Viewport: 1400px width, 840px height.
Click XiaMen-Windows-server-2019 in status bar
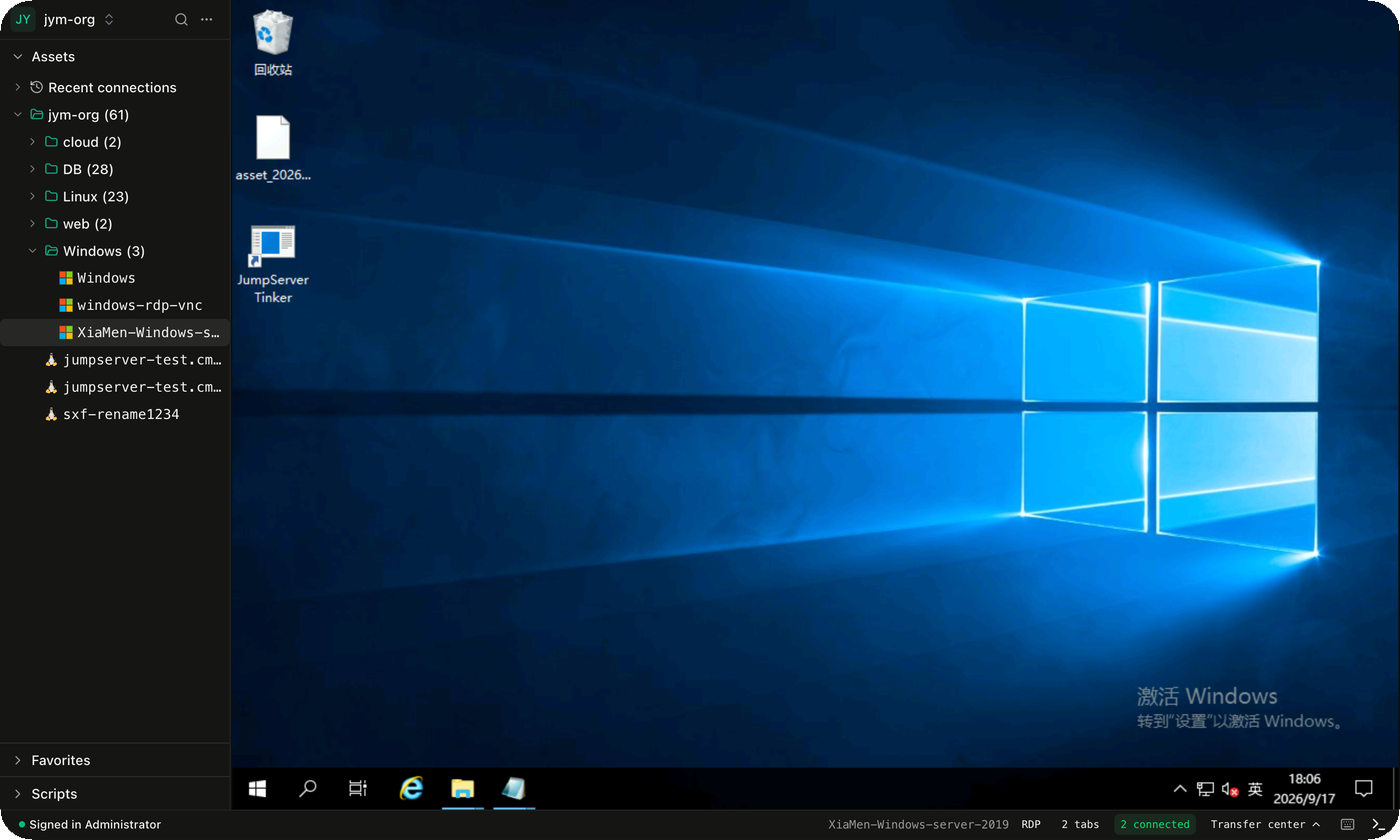(918, 825)
